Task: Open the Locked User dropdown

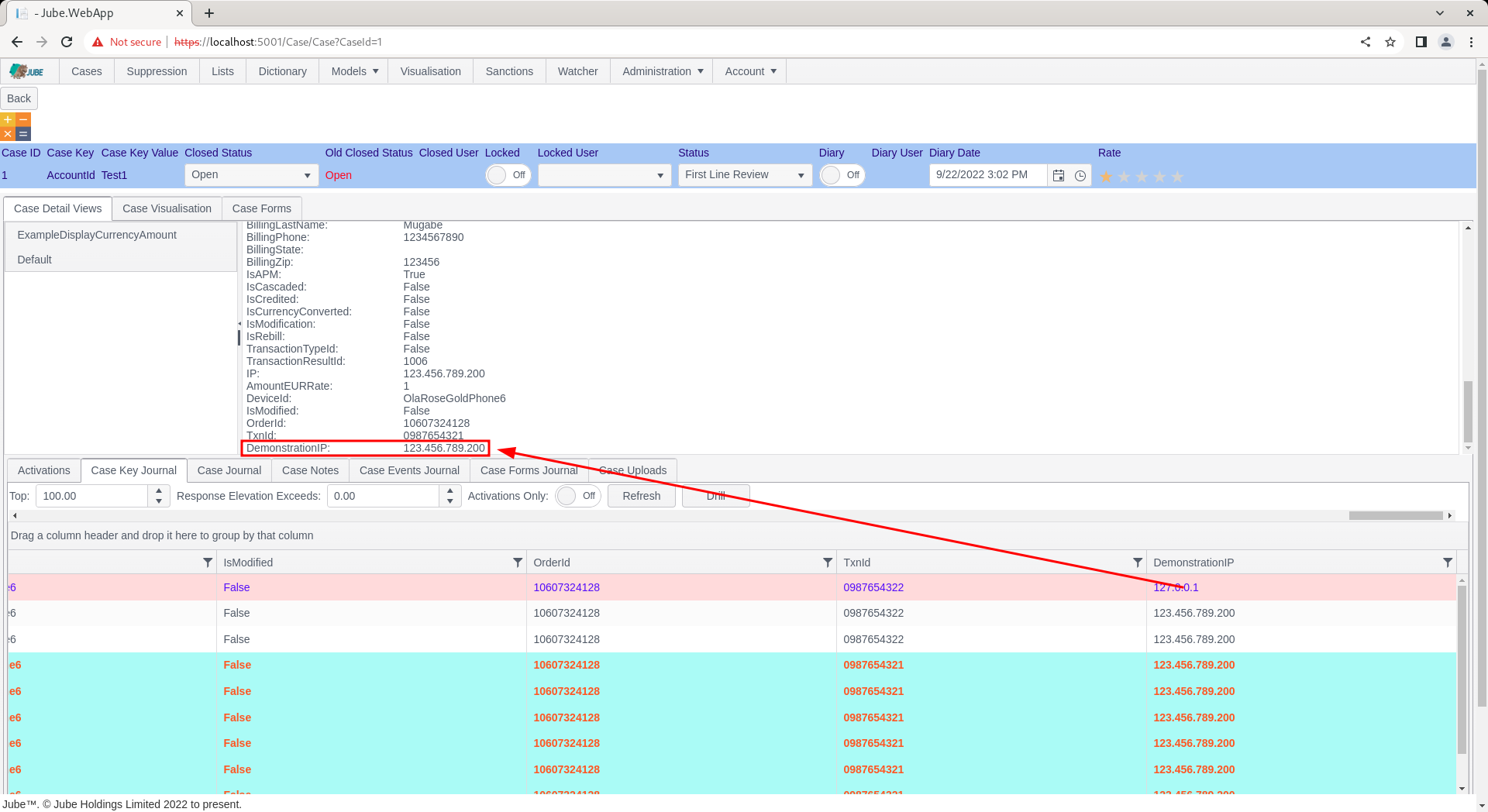Action: 604,175
